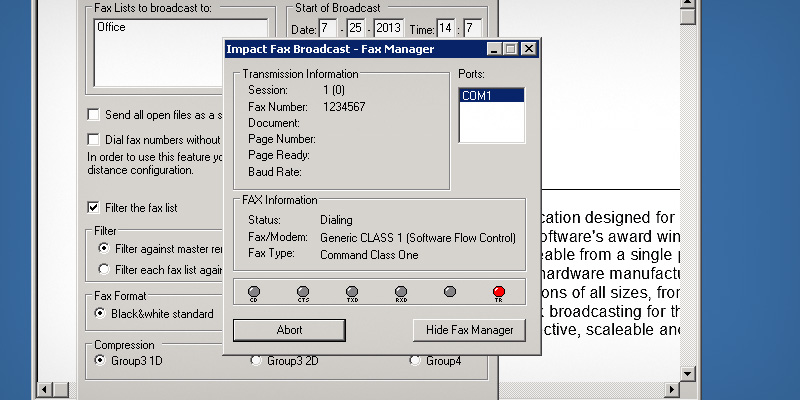
Task: Select COM1 in the Ports list
Action: 490,96
